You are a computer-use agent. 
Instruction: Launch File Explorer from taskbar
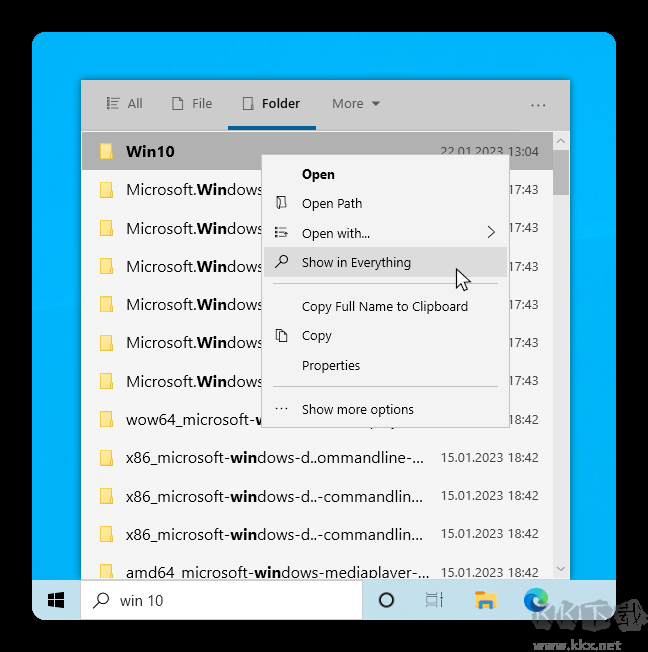point(485,600)
